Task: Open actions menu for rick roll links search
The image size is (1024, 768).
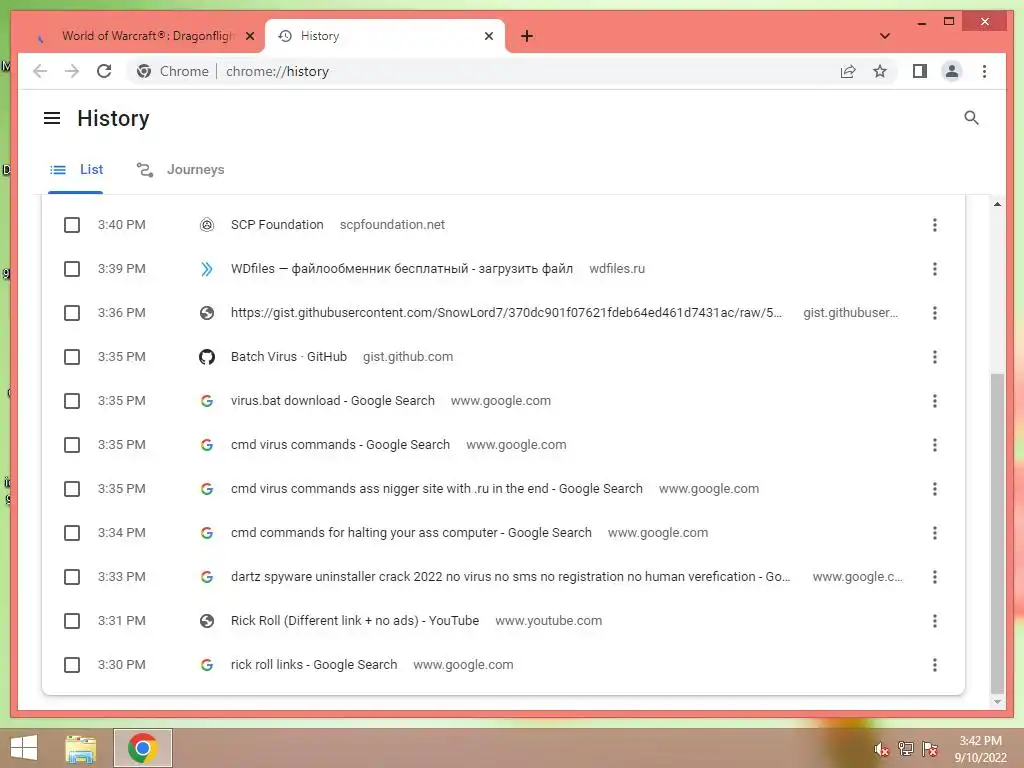Action: [935, 665]
